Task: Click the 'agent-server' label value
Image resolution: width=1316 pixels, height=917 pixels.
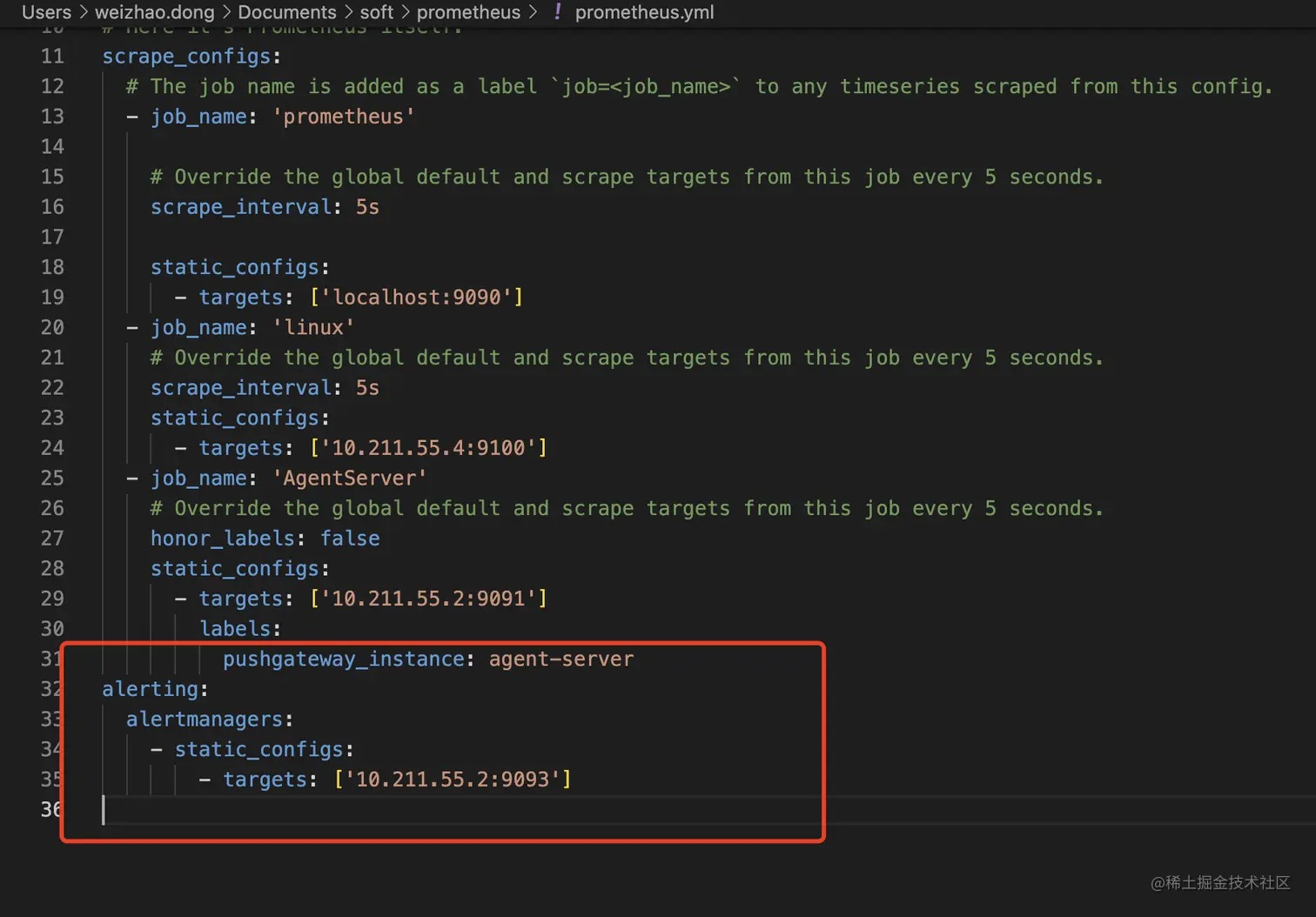Action: tap(561, 659)
